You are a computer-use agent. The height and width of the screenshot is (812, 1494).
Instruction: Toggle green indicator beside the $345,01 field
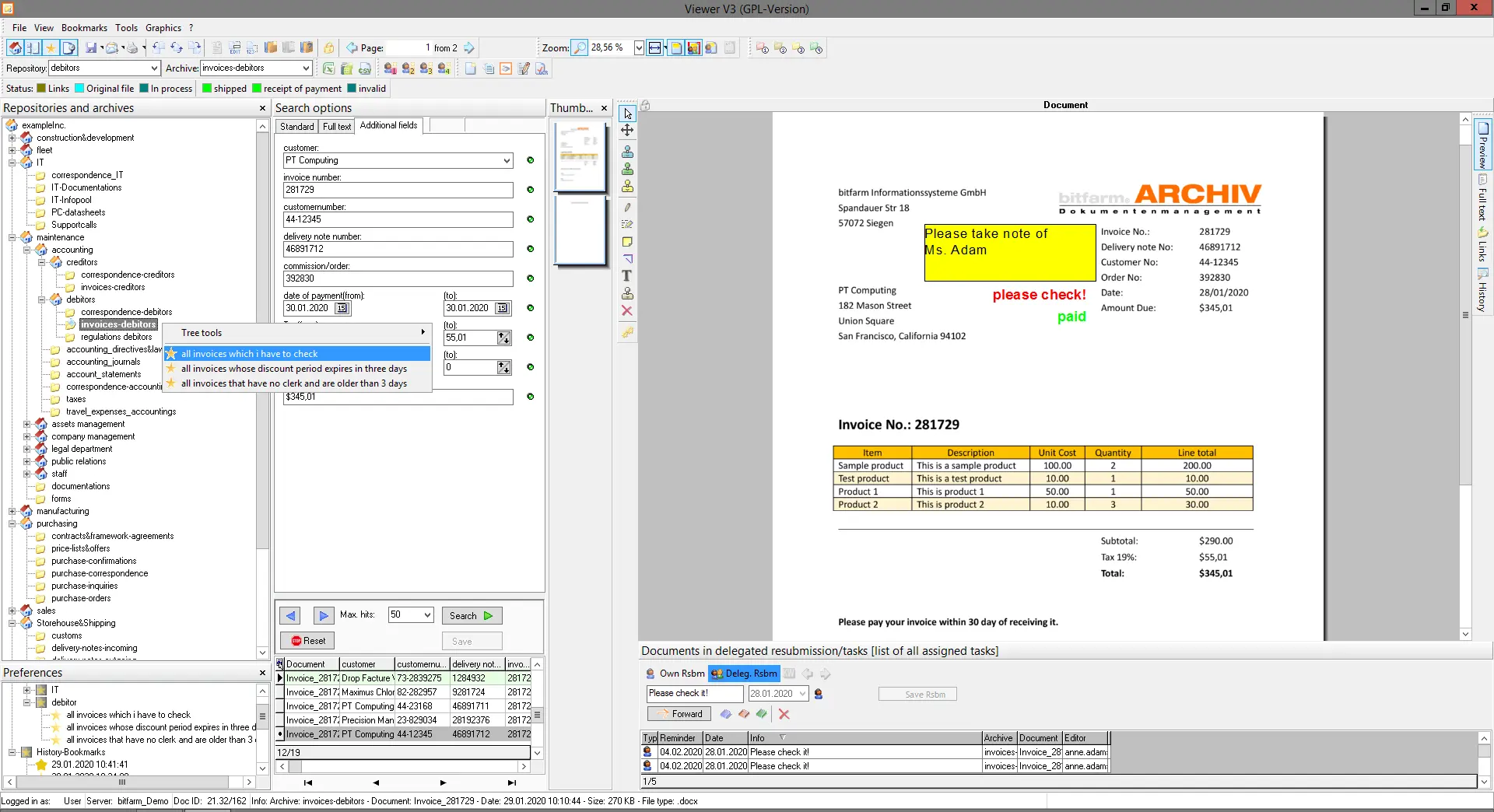pyautogui.click(x=530, y=397)
